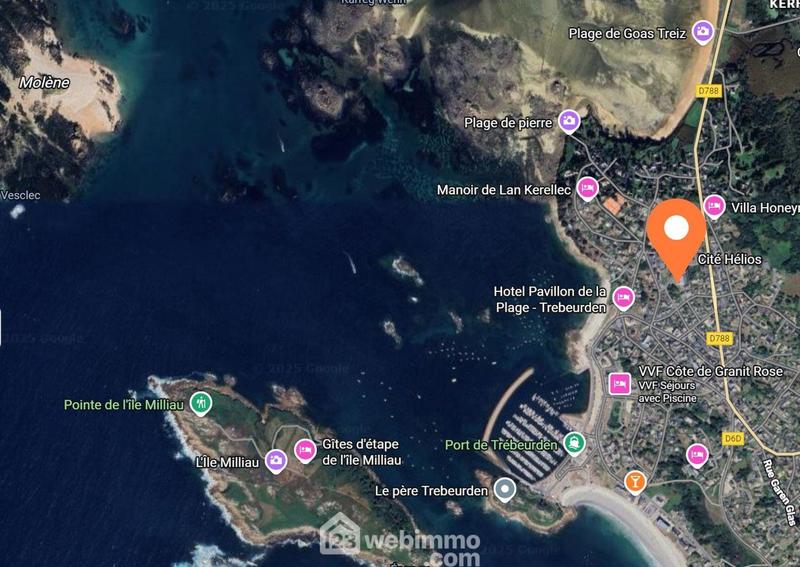Click the Pointe de l'île Milliau hiking icon
Viewport: 800px width, 567px height.
pyautogui.click(x=201, y=403)
